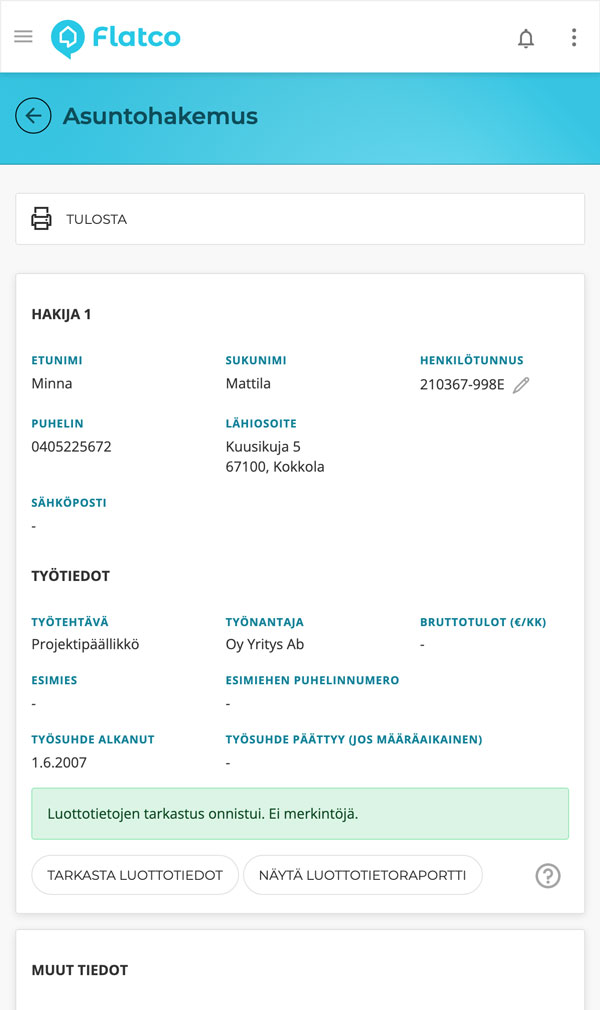Click employer name Oy Yritys Ab

pos(265,644)
